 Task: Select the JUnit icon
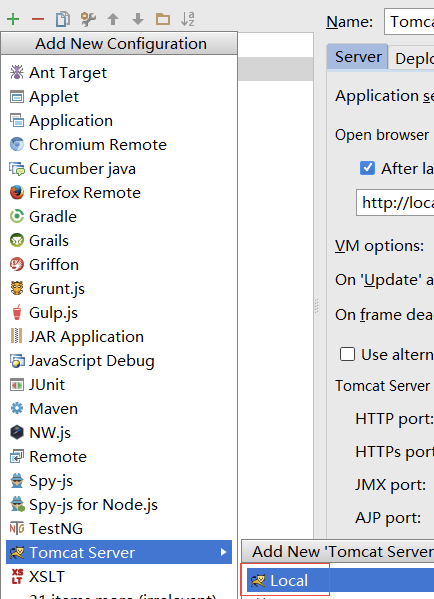[x=17, y=385]
